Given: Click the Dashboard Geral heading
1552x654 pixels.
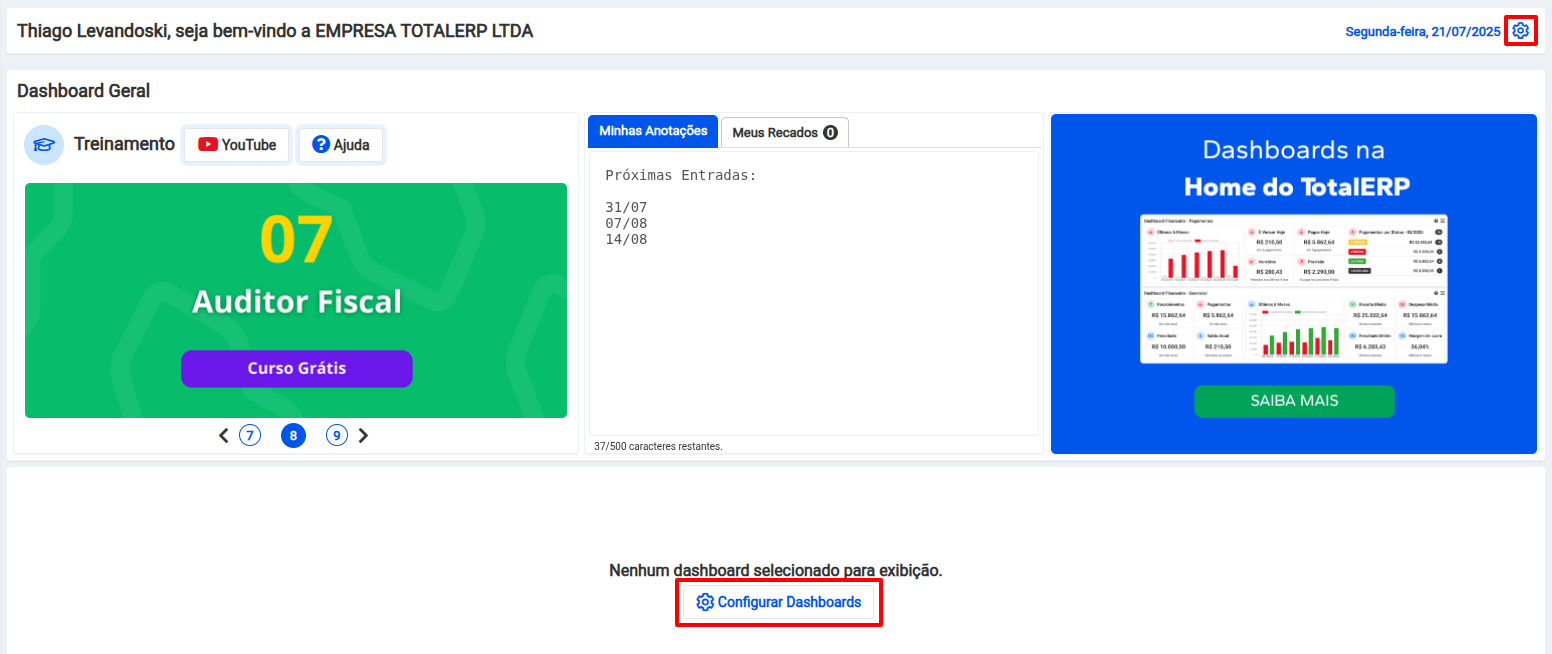Looking at the screenshot, I should pos(84,91).
